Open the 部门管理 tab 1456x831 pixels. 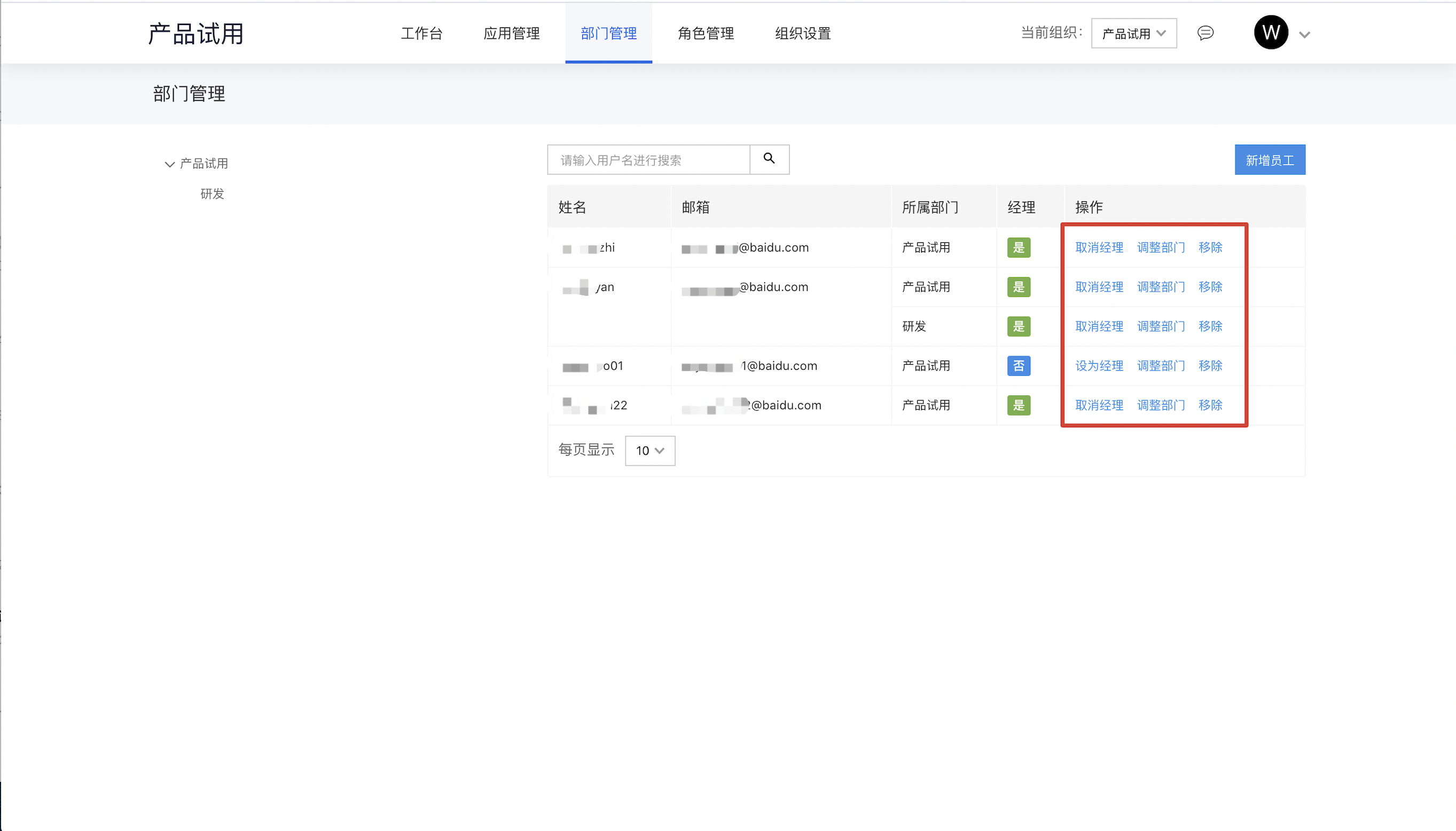click(608, 34)
